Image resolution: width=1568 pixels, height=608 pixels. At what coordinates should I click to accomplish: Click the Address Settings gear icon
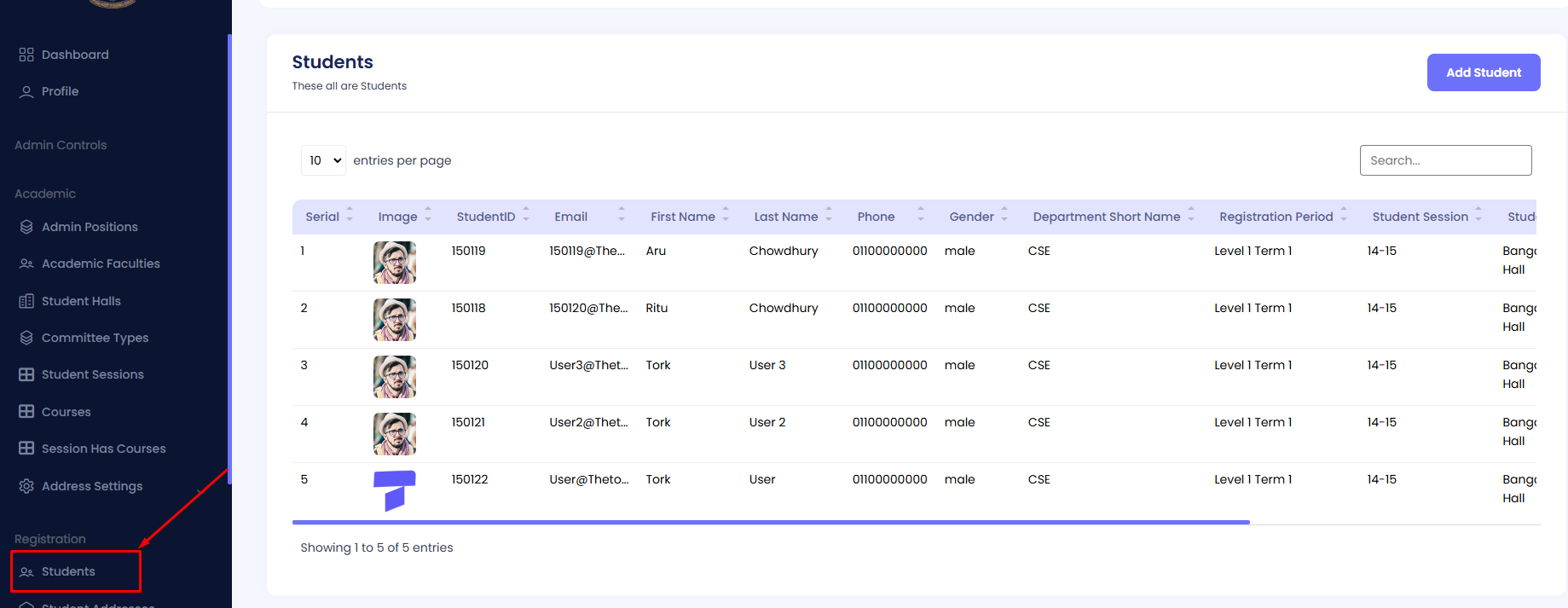(26, 486)
